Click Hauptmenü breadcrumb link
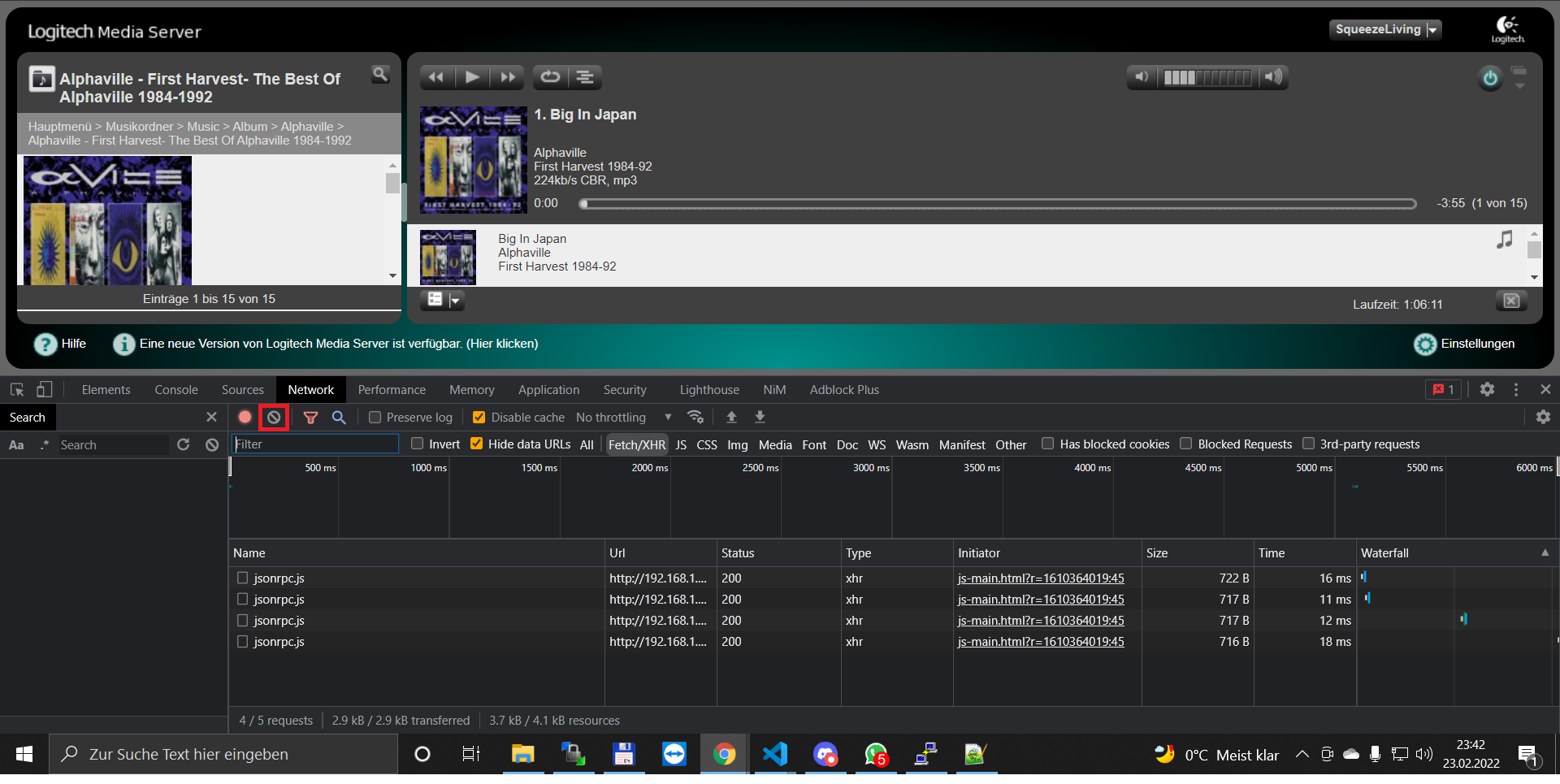 click(60, 127)
